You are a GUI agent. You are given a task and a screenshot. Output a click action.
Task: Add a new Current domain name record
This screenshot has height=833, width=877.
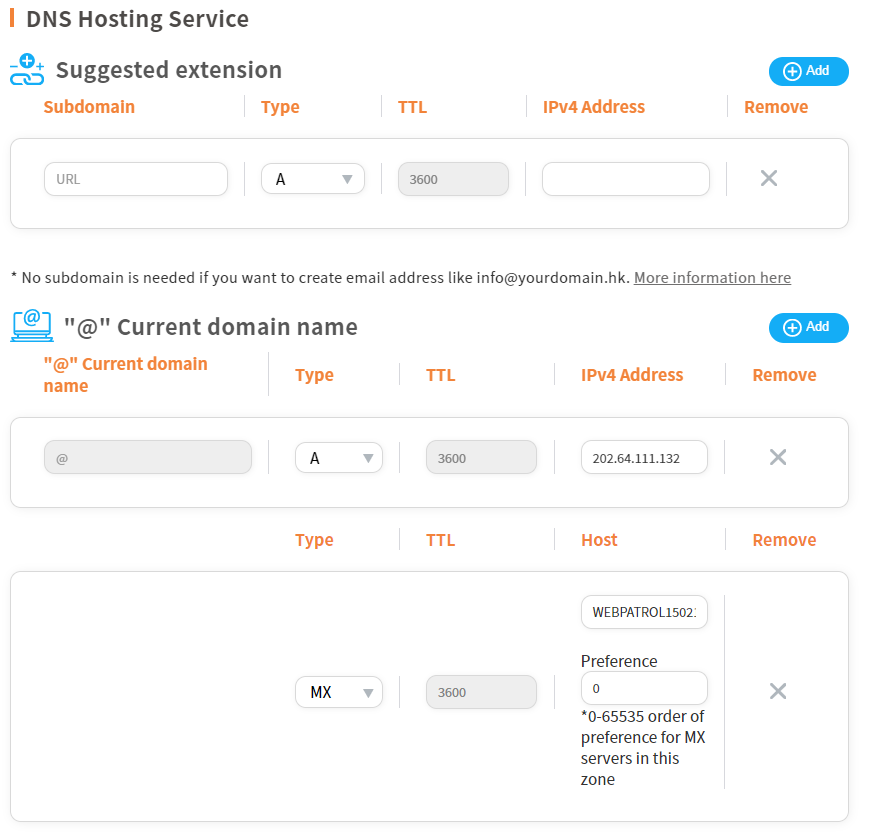click(x=808, y=327)
